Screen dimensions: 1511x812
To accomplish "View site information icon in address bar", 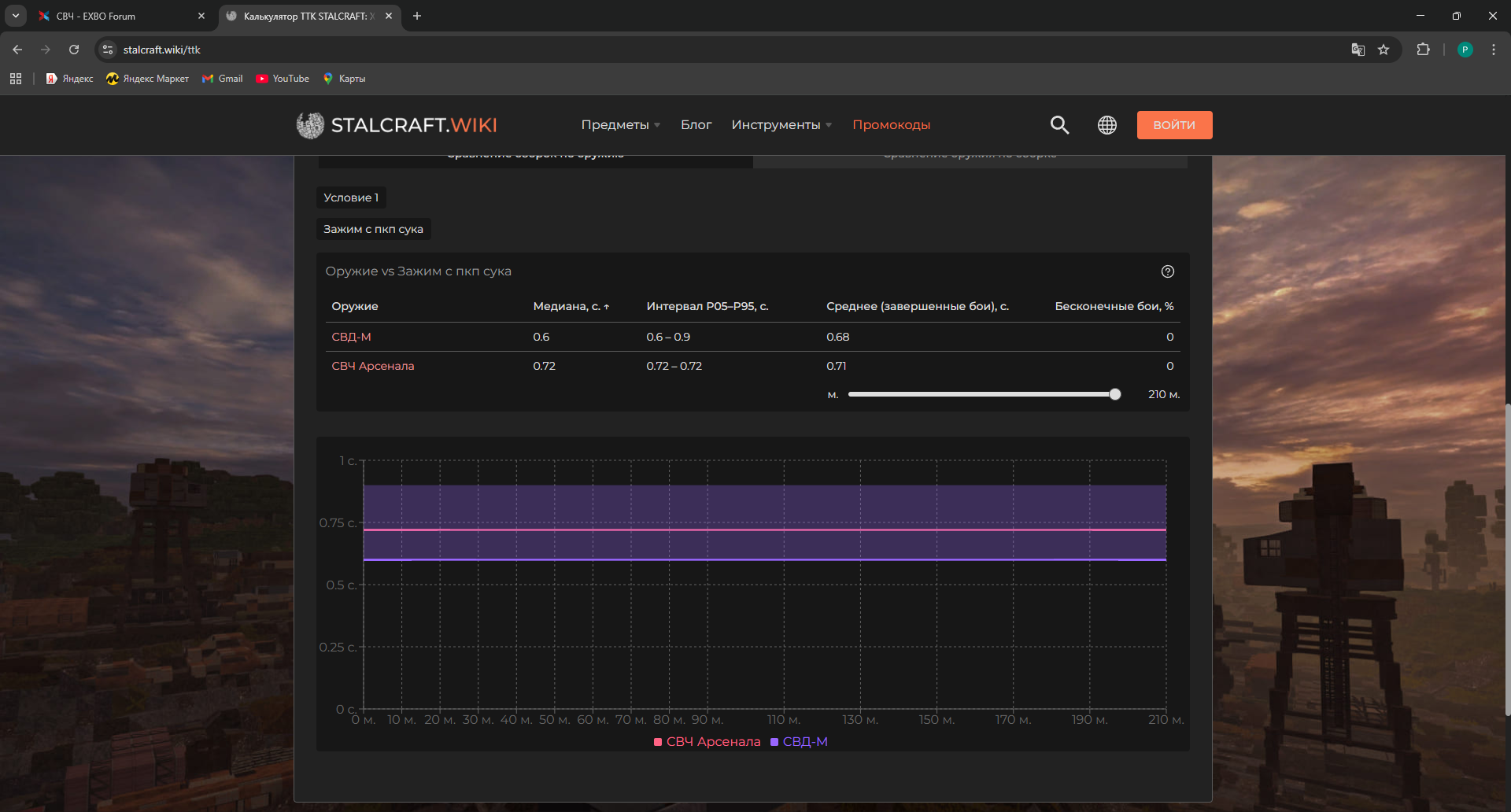I will pos(108,50).
